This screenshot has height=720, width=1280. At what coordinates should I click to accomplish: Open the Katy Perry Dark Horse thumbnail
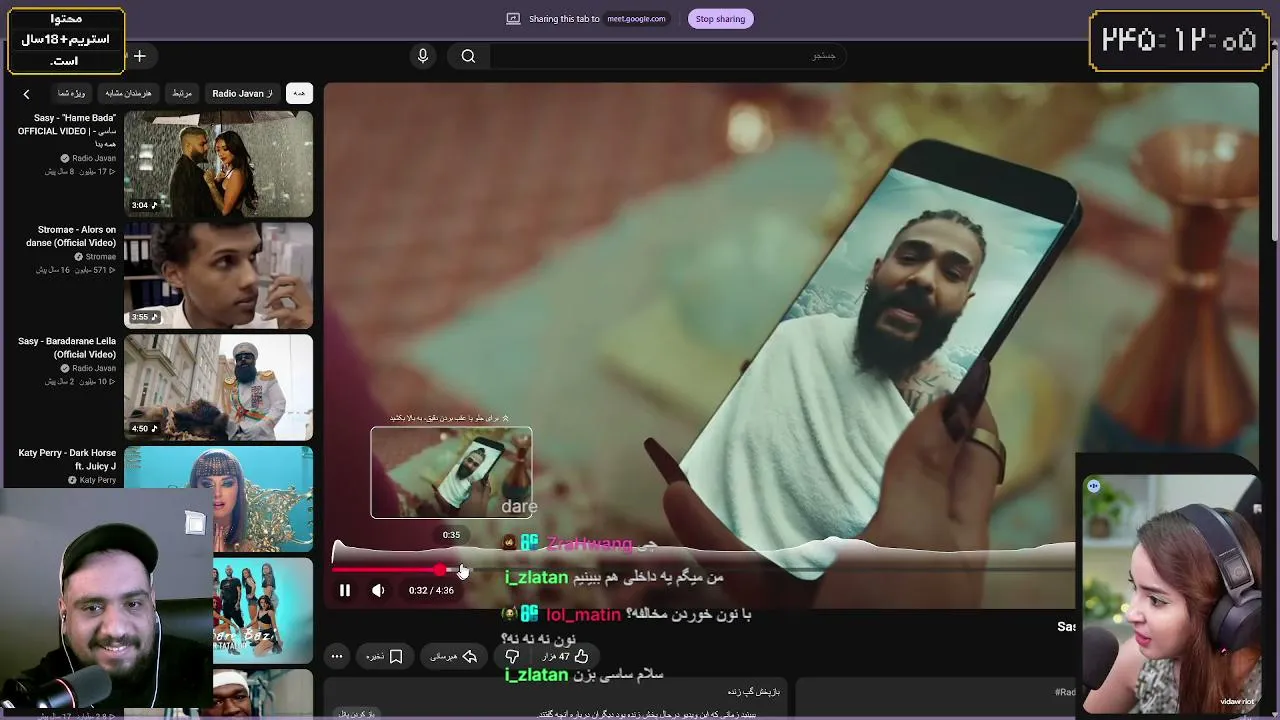218,499
